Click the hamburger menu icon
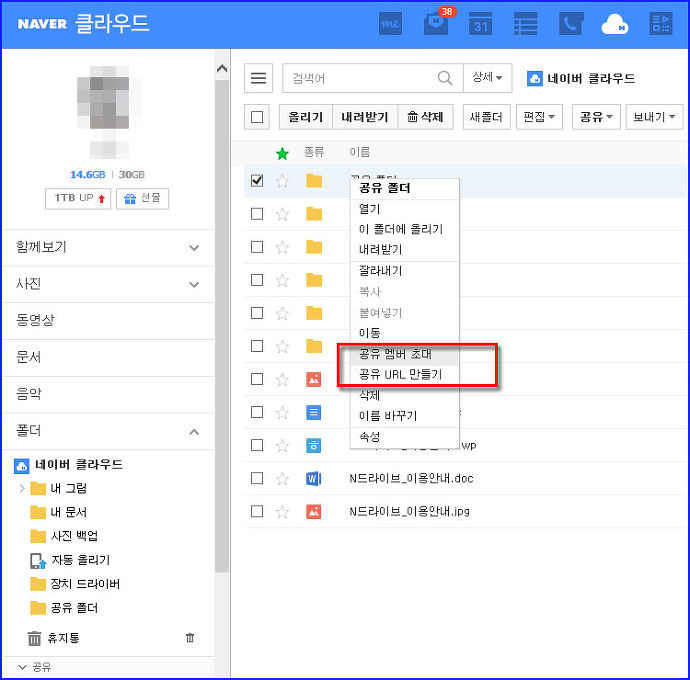690x680 pixels. [x=258, y=78]
